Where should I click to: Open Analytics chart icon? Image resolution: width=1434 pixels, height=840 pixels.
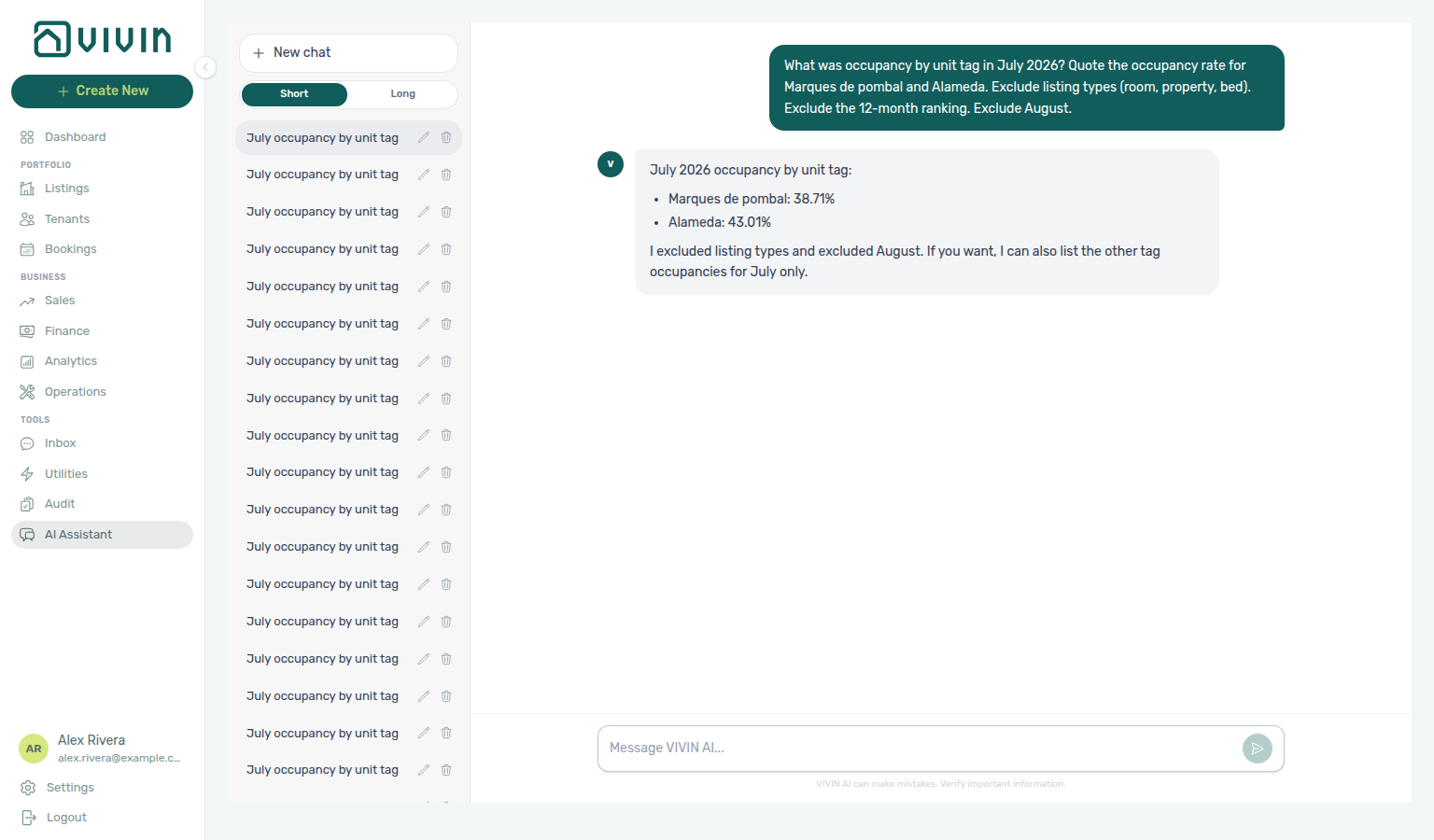(27, 361)
